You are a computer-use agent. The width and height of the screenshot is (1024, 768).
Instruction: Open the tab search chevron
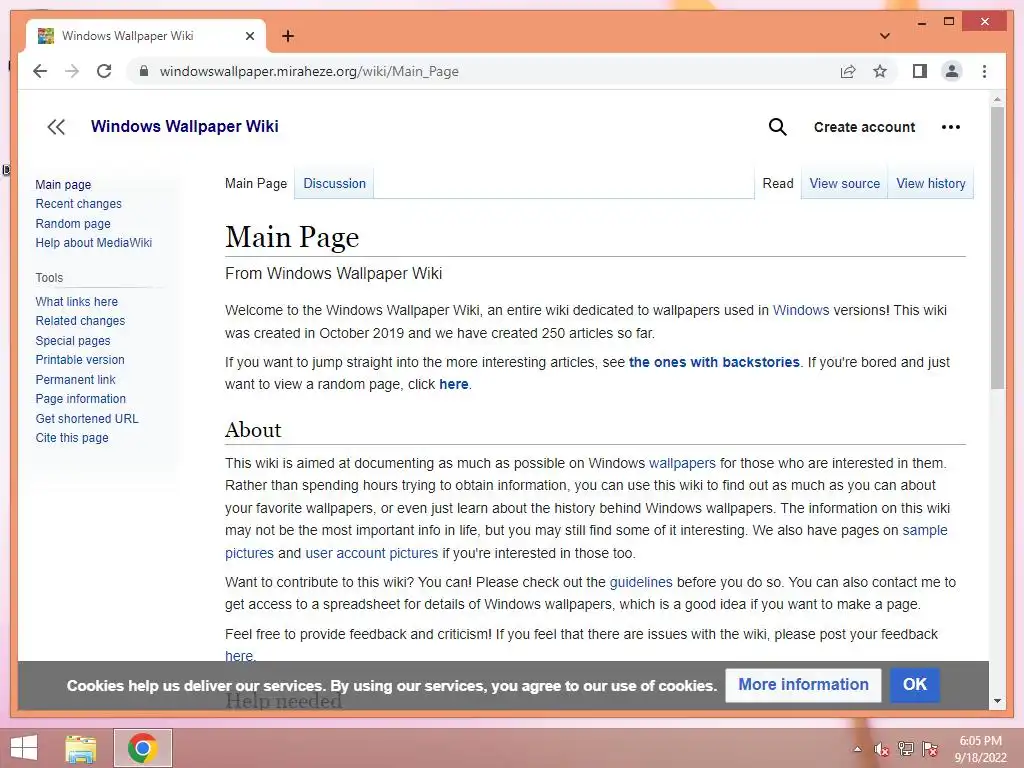point(884,36)
